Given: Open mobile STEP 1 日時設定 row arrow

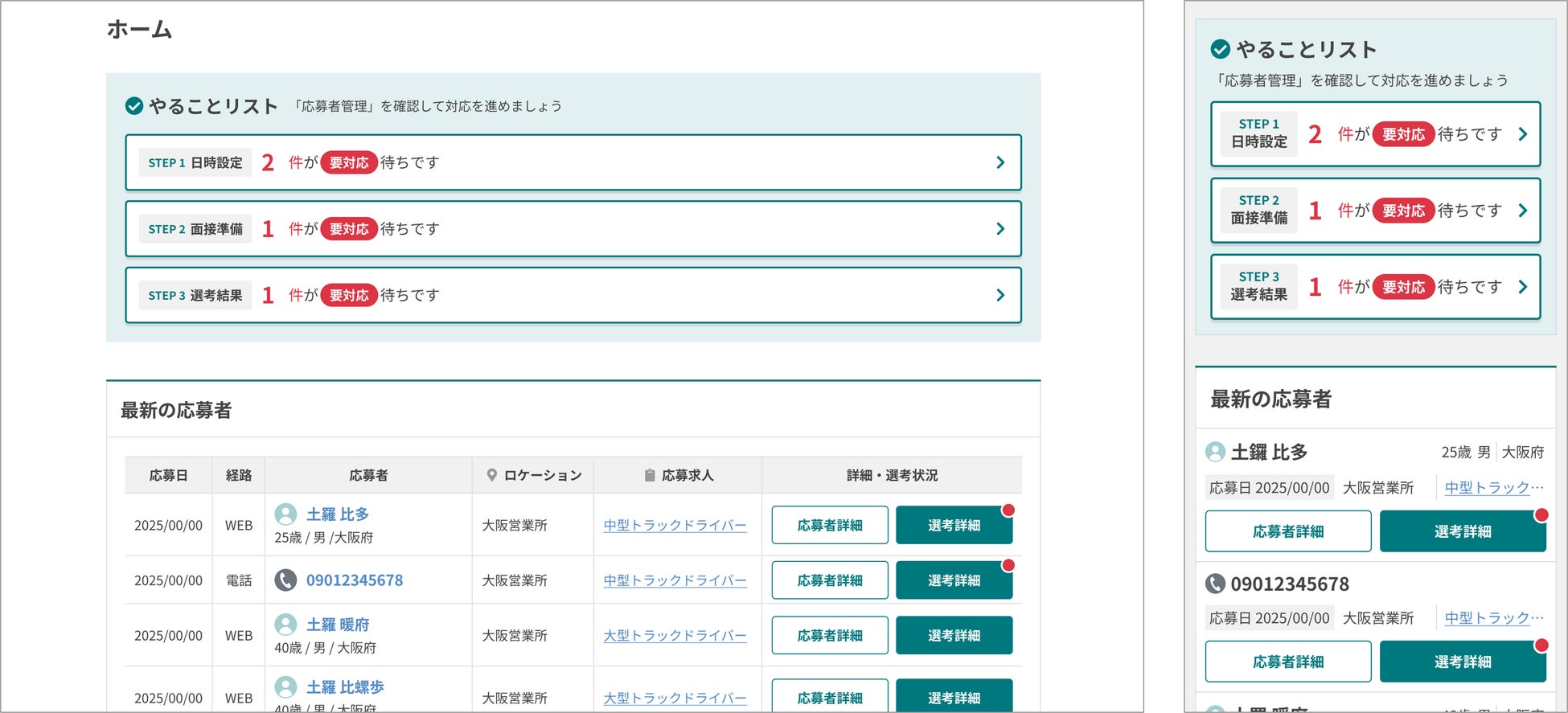Looking at the screenshot, I should (1522, 134).
